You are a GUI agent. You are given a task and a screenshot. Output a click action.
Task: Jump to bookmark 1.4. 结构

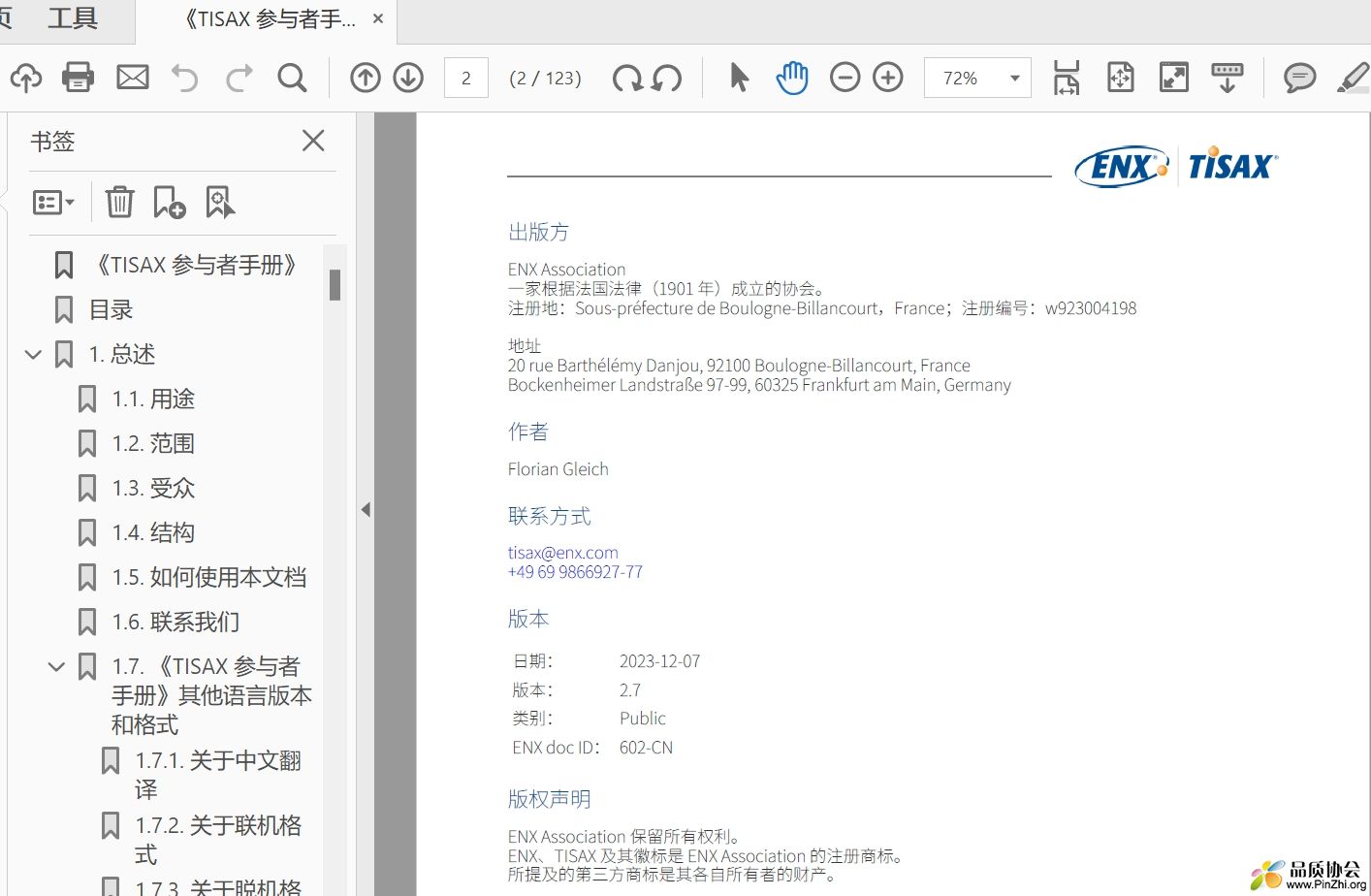pyautogui.click(x=153, y=532)
